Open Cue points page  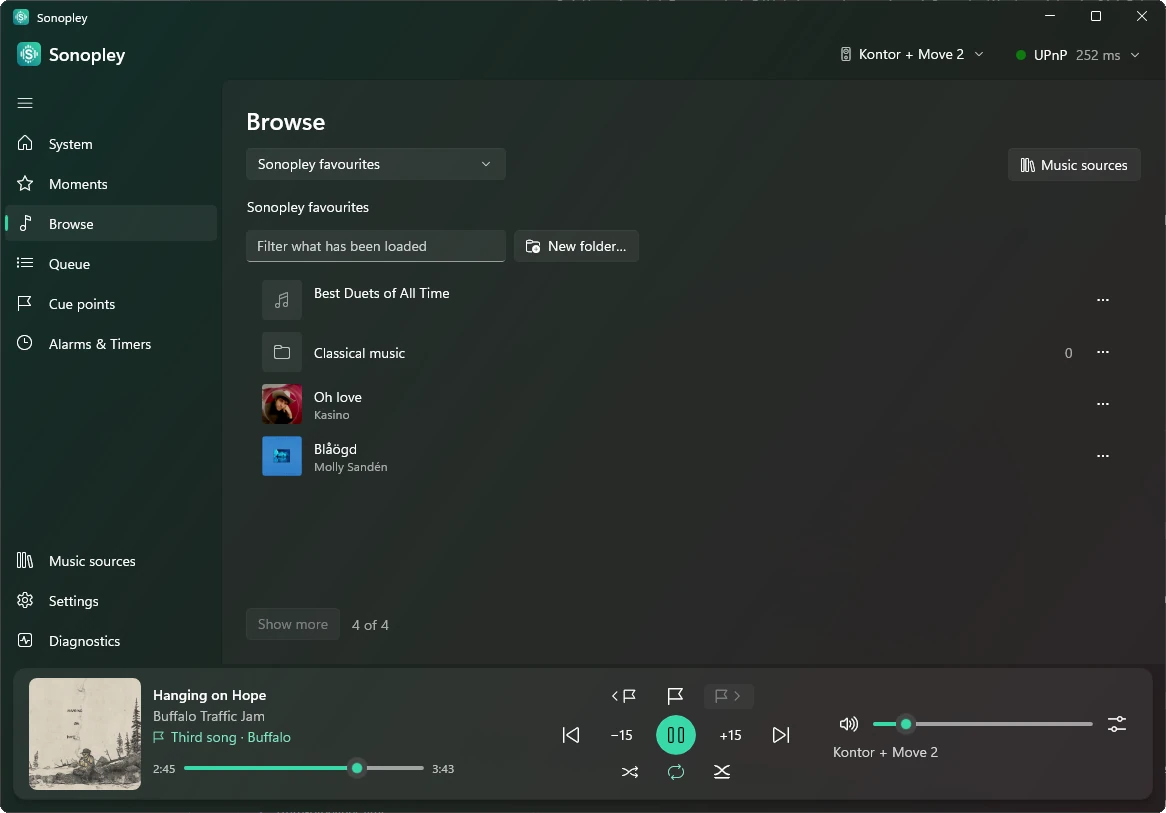click(111, 303)
